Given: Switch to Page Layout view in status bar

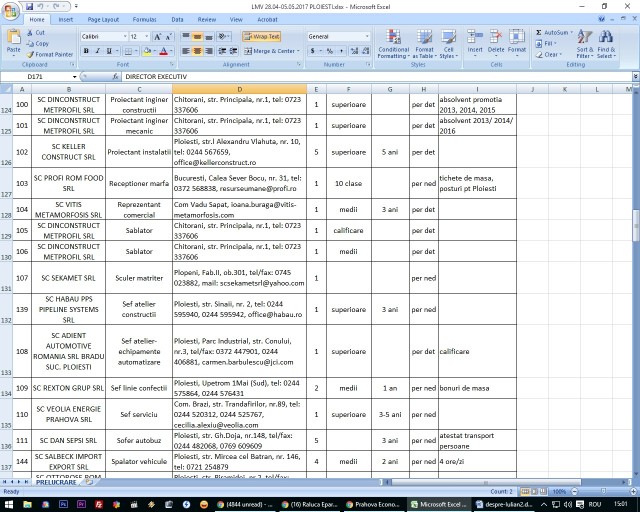Looking at the screenshot, I should coord(534,492).
